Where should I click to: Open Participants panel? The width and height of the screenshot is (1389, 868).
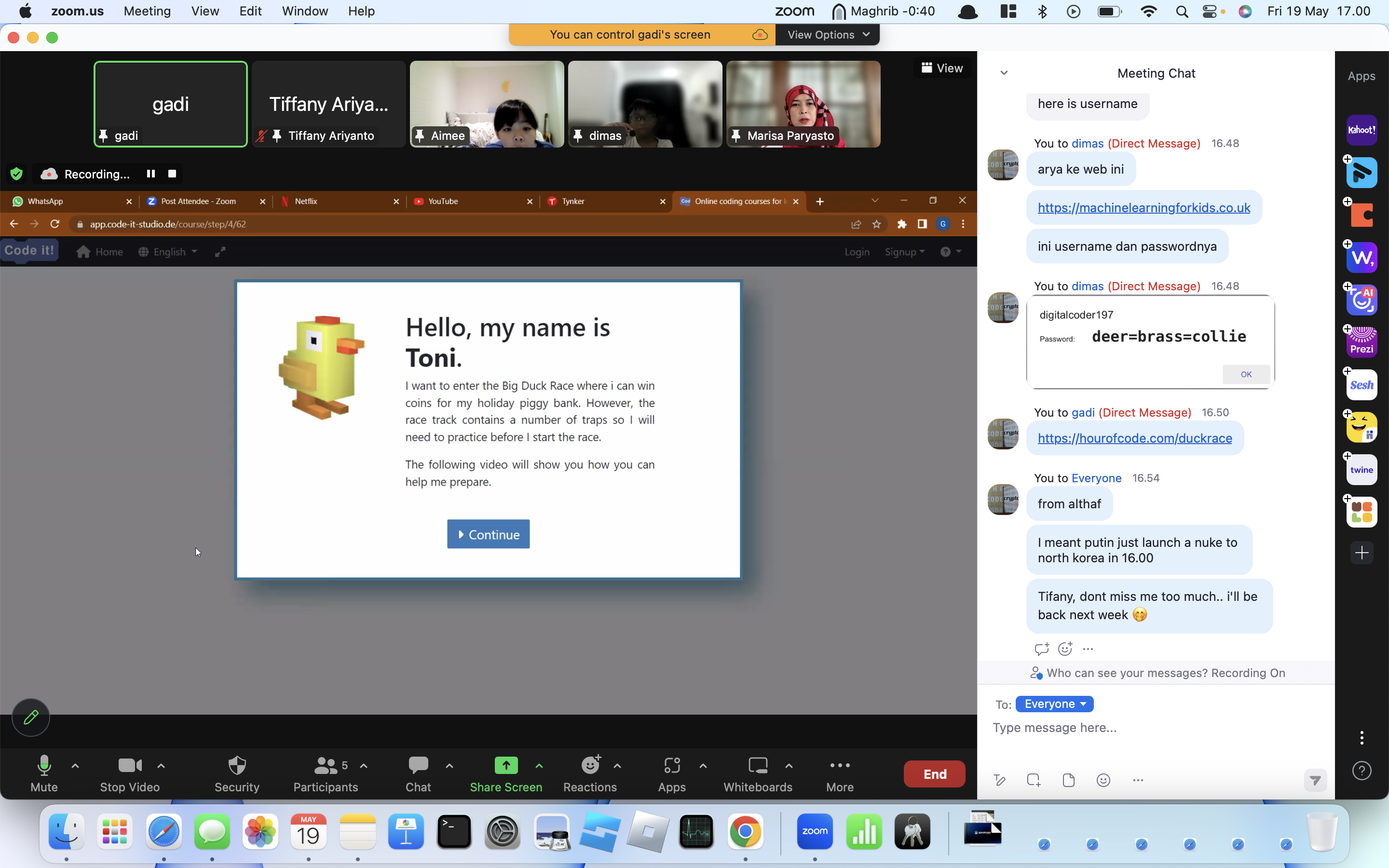[326, 774]
